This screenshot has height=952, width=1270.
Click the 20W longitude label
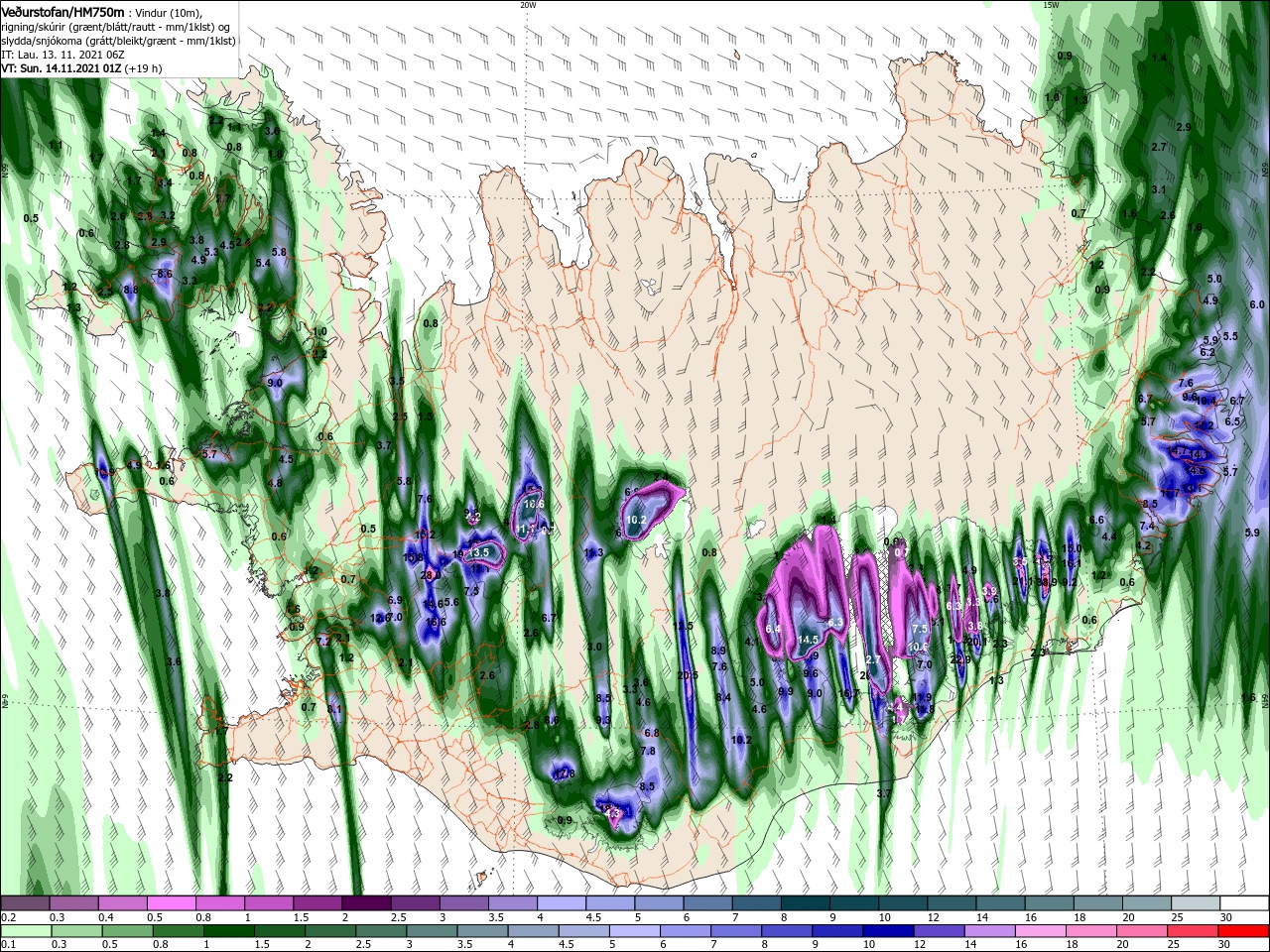click(528, 5)
